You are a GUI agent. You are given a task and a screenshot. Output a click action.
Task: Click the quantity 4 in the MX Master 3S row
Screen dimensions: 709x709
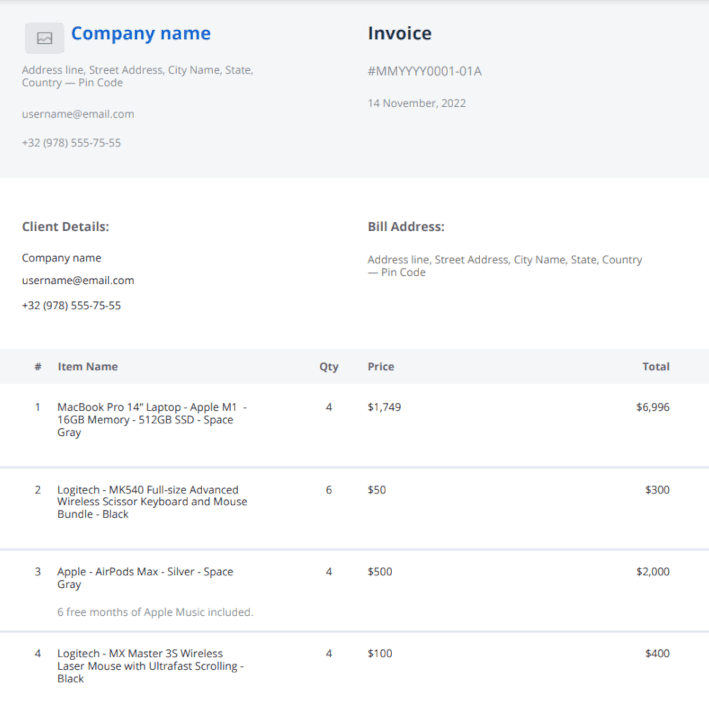(329, 653)
